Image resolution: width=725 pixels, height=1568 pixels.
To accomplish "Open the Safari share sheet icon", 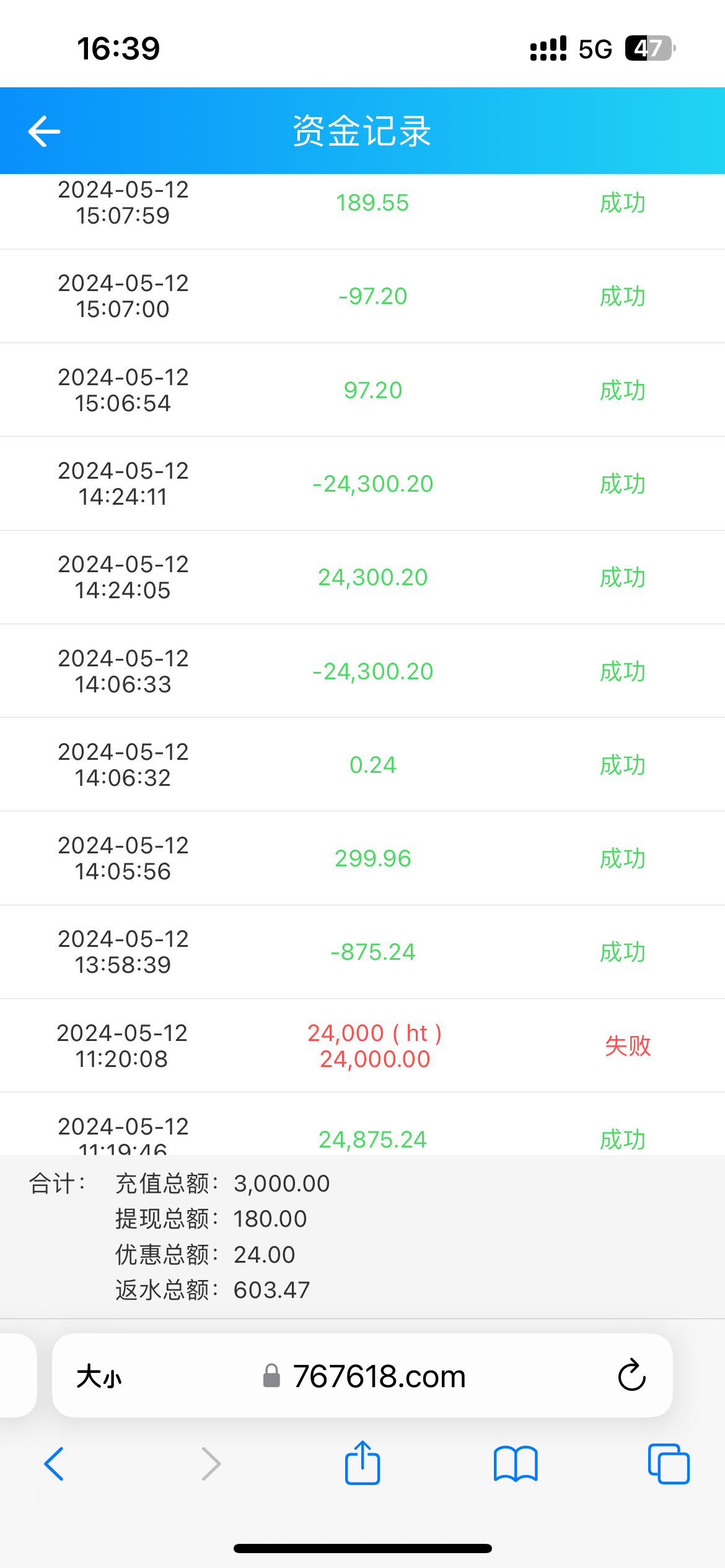I will [x=362, y=1463].
